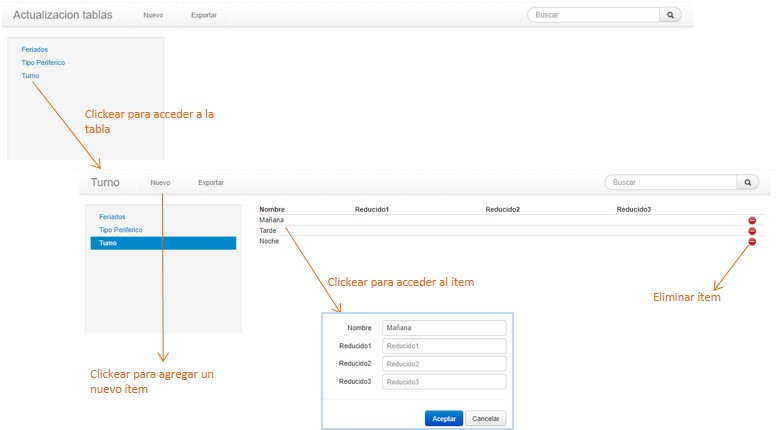Click the magnifier search icon in the Turno bar
The width and height of the screenshot is (776, 430).
(748, 183)
